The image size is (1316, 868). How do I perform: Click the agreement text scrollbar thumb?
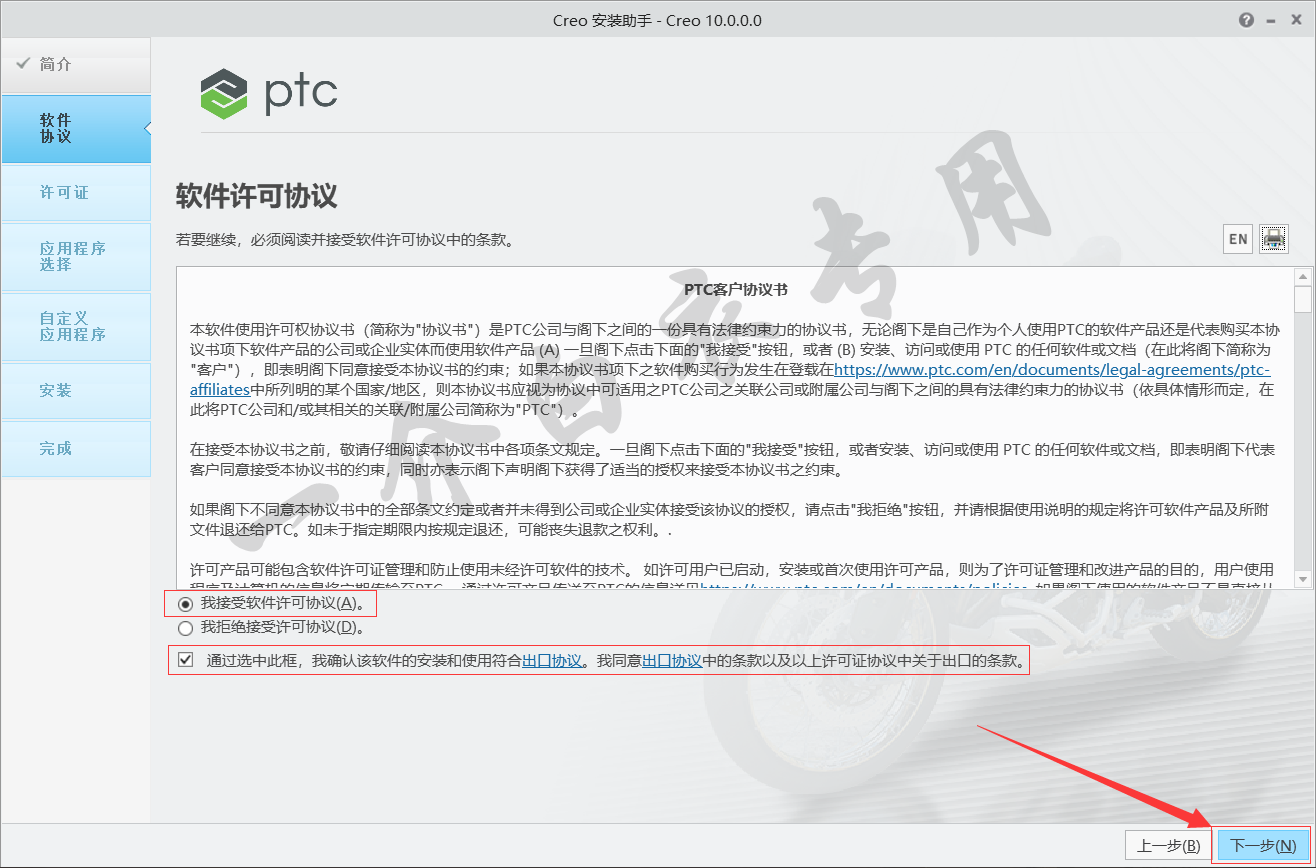click(1302, 299)
